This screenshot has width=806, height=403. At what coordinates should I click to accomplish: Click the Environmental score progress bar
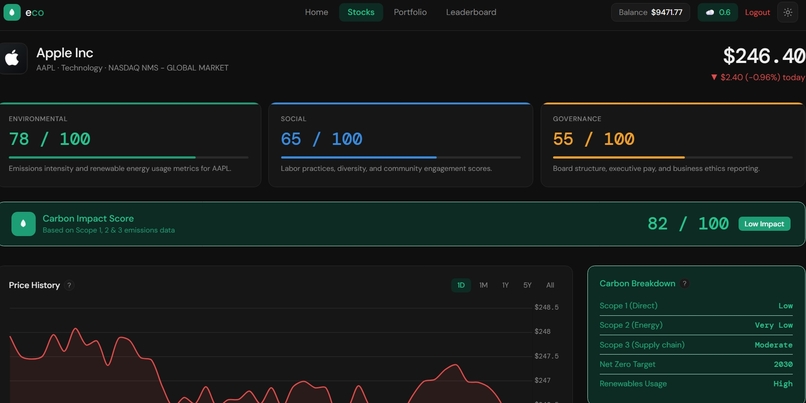[x=129, y=157]
